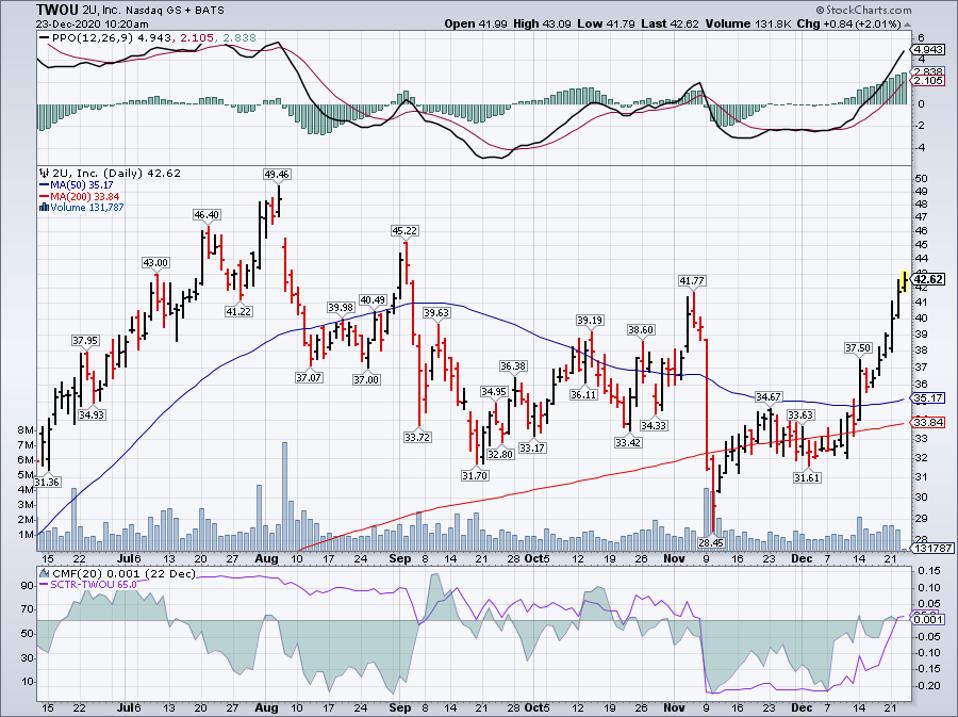
Task: Click the CMF(20) 0.001 (22 Dec) label
Action: pyautogui.click(x=123, y=573)
